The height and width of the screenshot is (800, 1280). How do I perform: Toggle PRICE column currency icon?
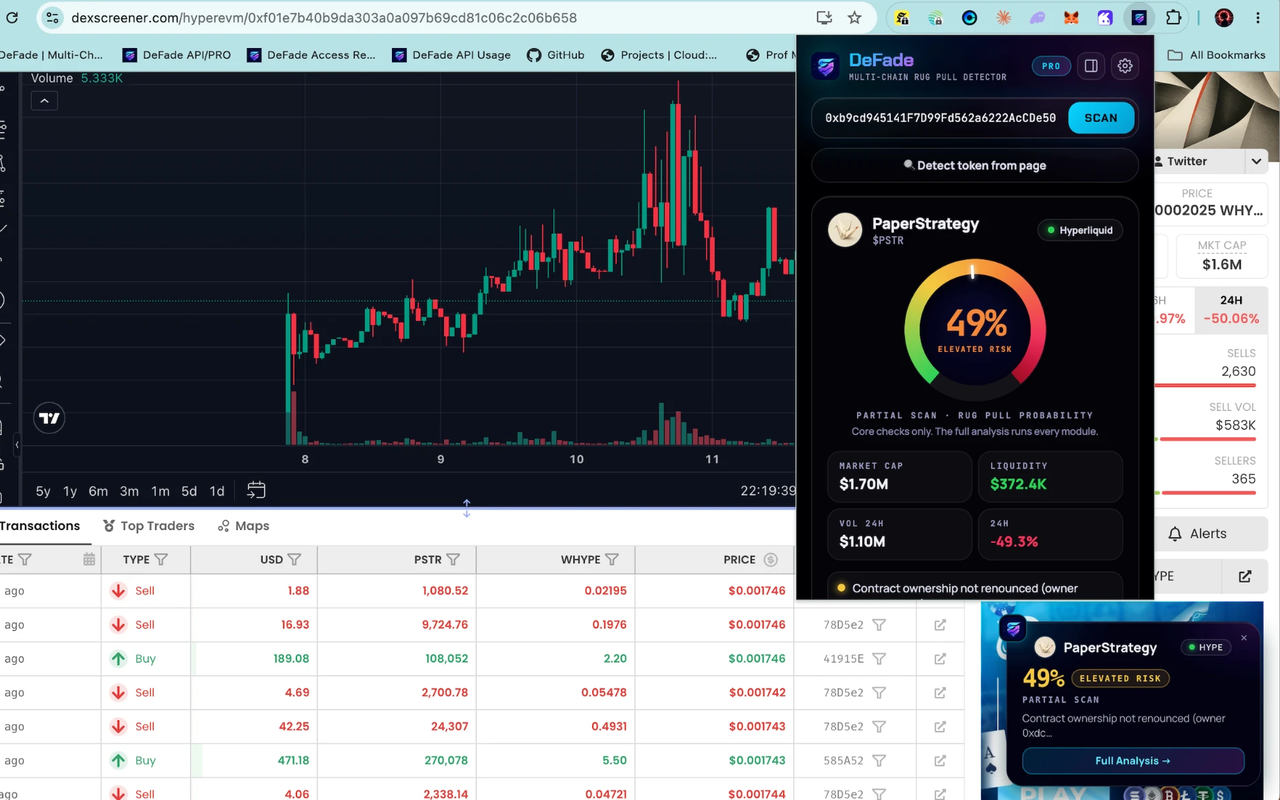click(x=770, y=560)
